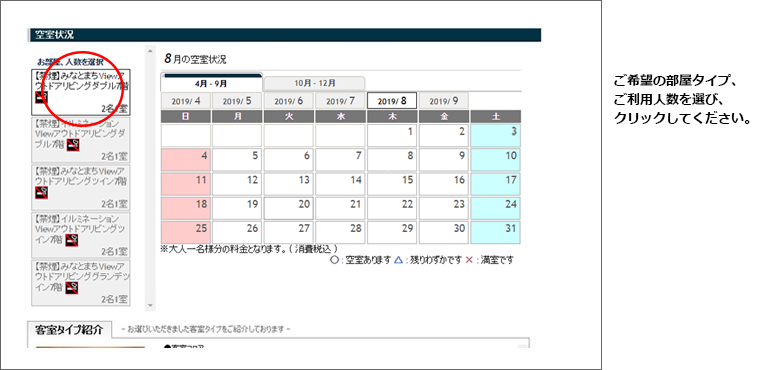Switch to the 4月 - 9月 tab

click(x=211, y=83)
